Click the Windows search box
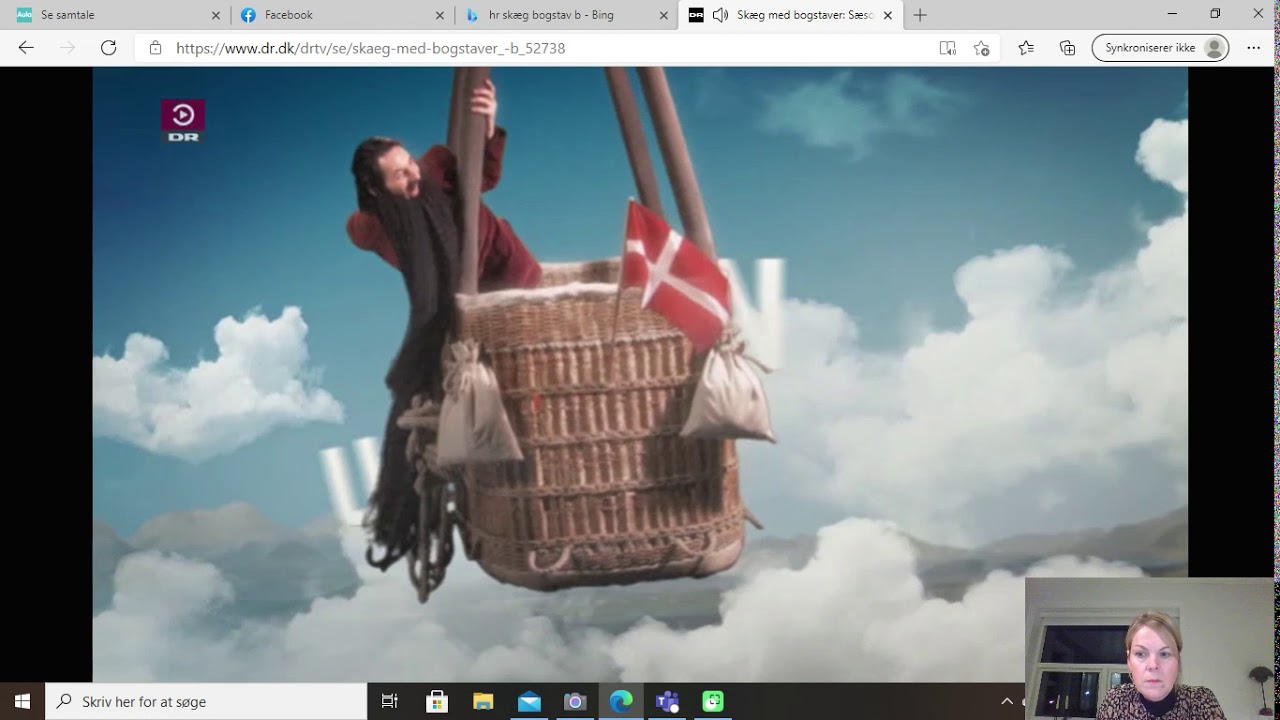Image resolution: width=1280 pixels, height=720 pixels. click(206, 701)
